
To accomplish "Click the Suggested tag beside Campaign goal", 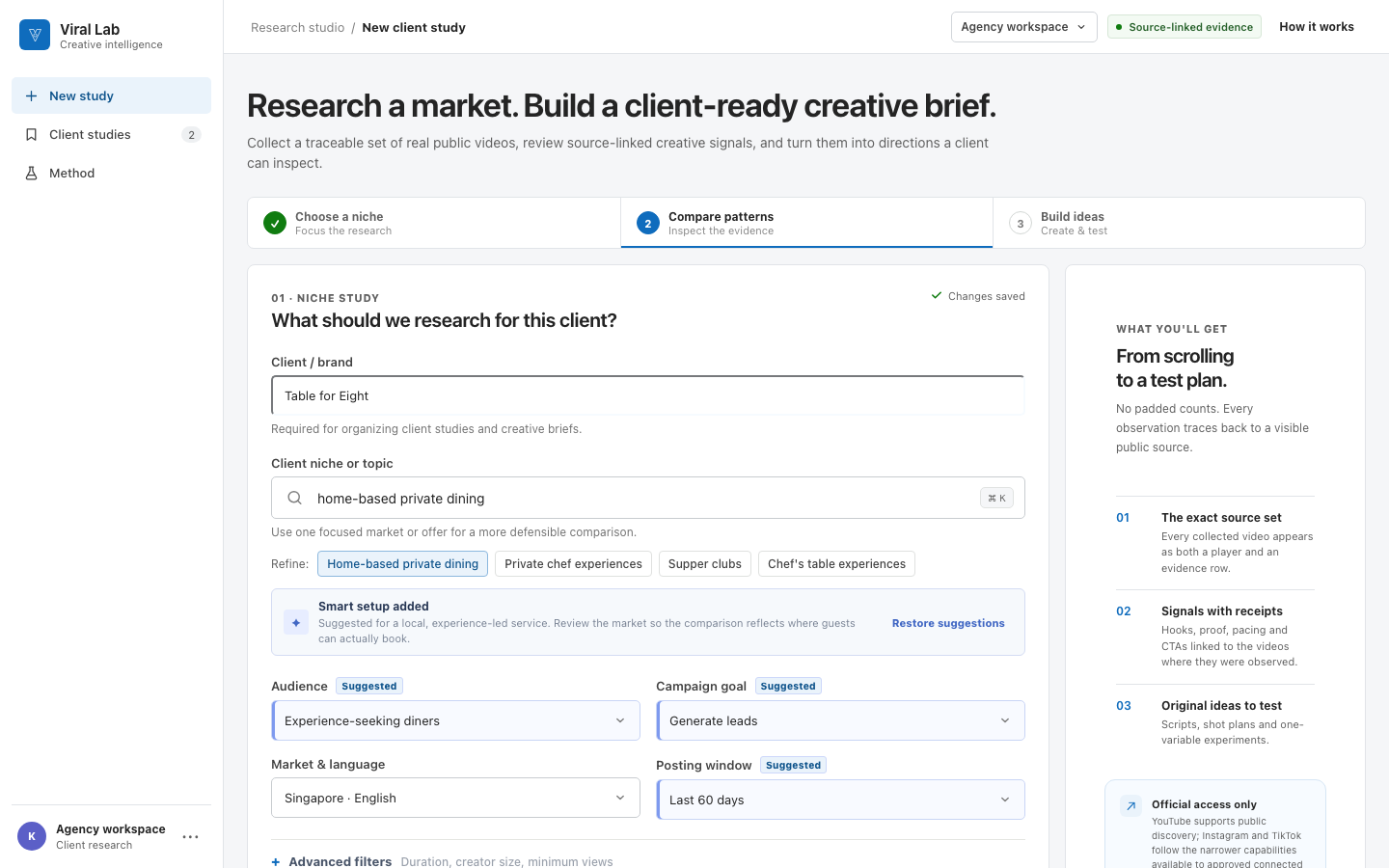I will [788, 686].
